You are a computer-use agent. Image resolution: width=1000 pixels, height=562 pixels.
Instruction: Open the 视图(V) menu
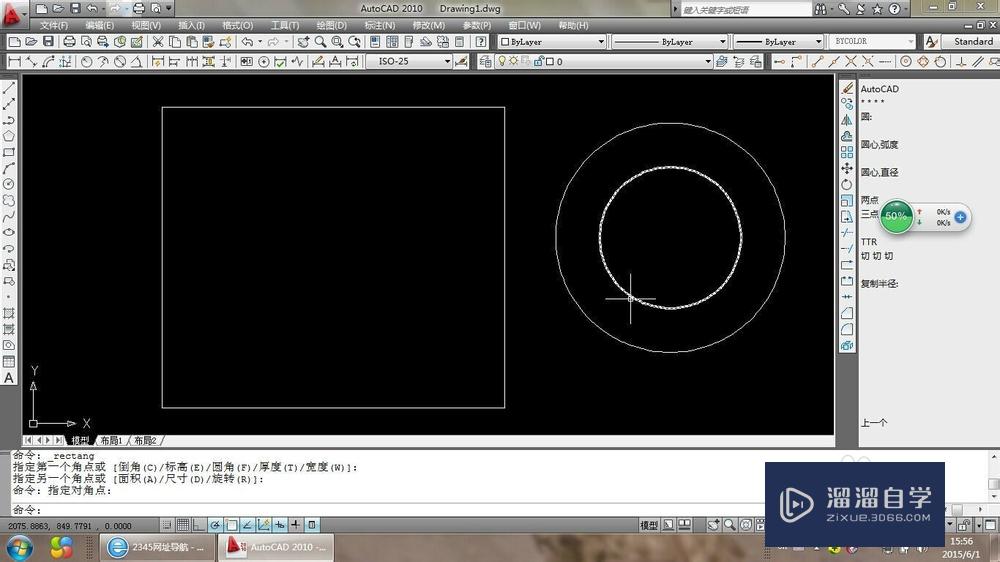(146, 26)
